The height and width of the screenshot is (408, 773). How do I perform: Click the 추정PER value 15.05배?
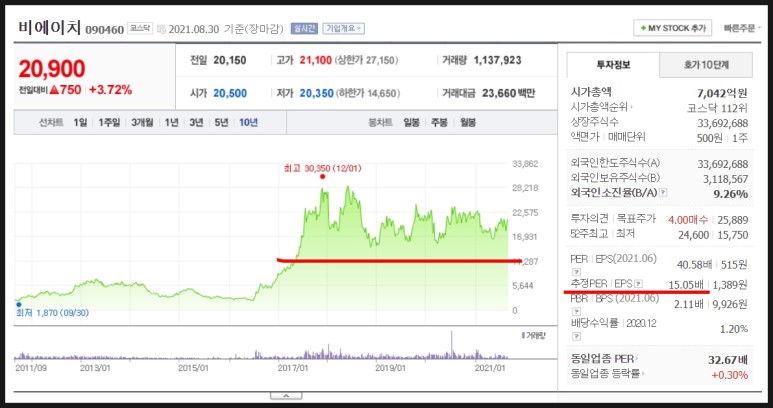tap(687, 284)
